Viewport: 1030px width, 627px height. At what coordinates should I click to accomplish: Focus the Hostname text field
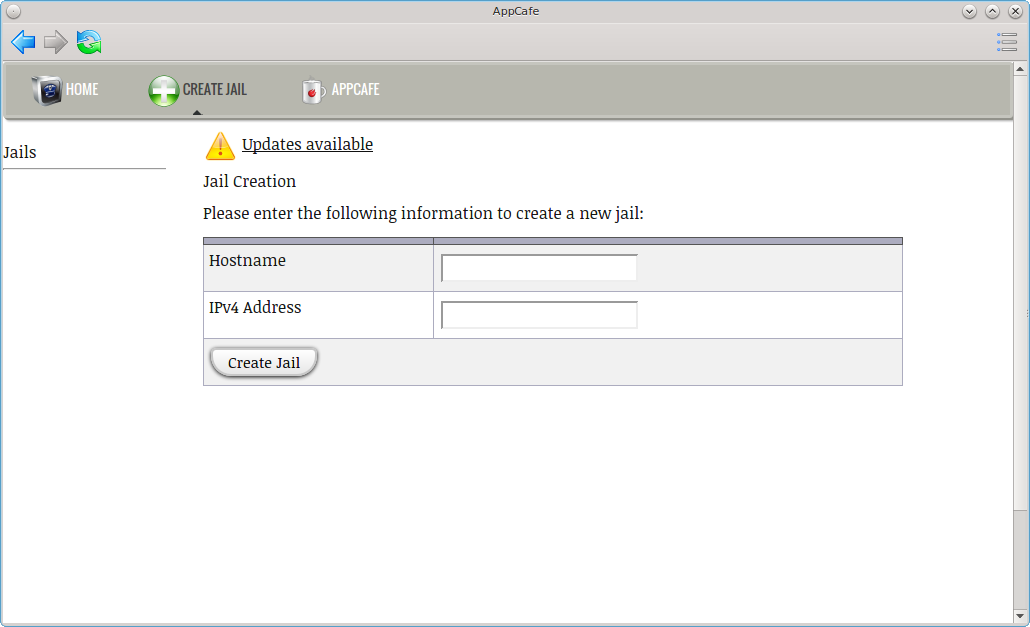tap(539, 268)
